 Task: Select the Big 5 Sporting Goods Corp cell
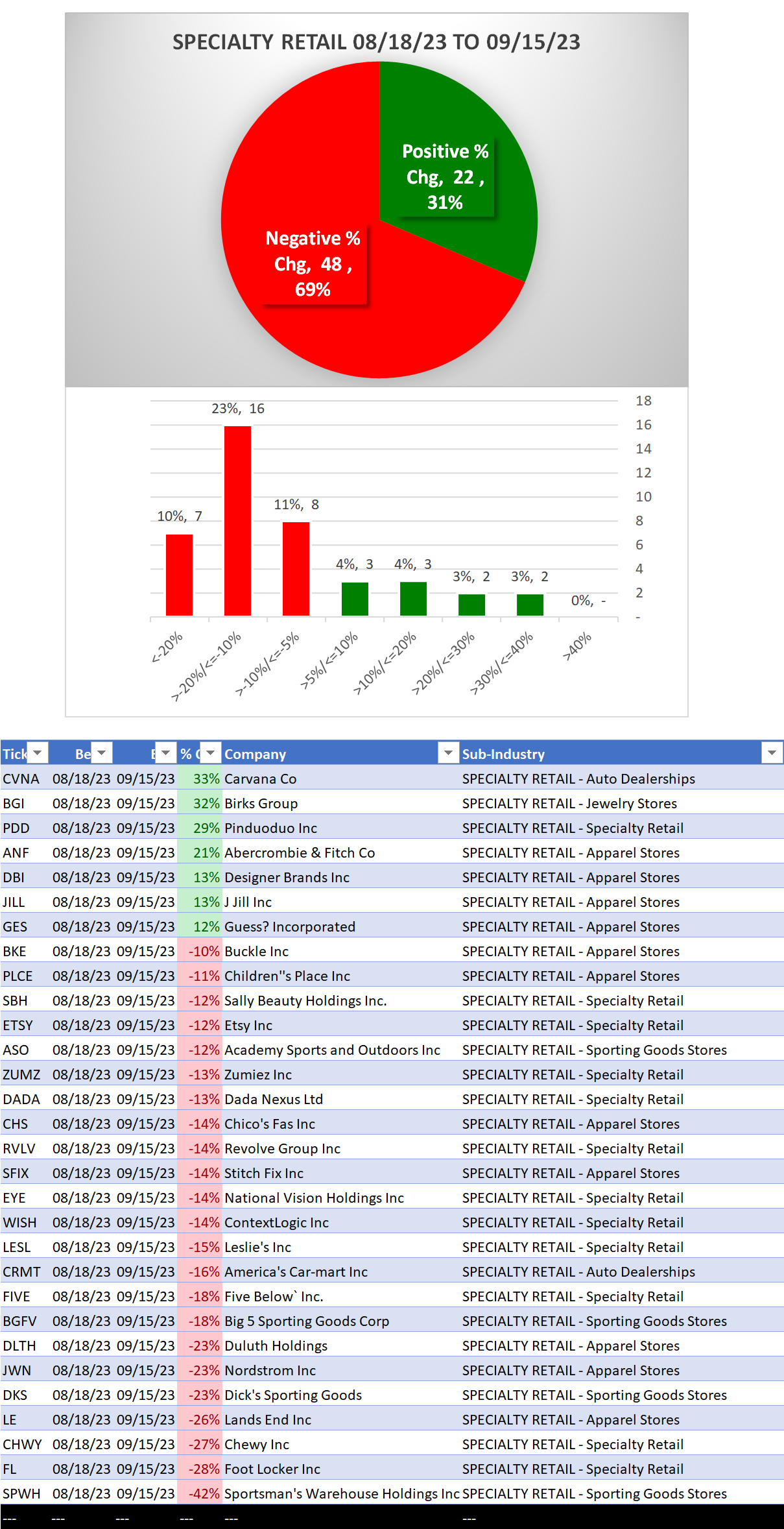click(x=341, y=1321)
